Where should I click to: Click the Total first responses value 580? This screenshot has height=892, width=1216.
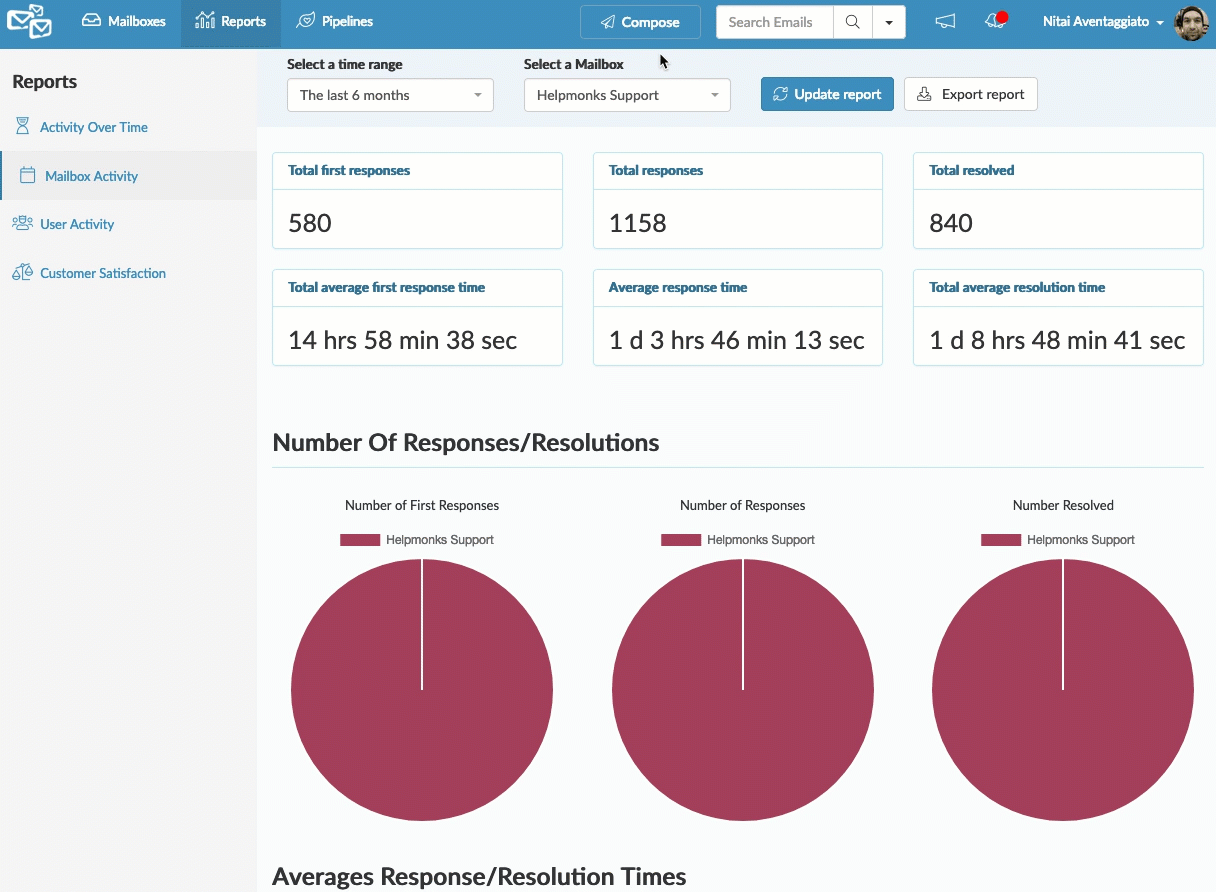[310, 223]
